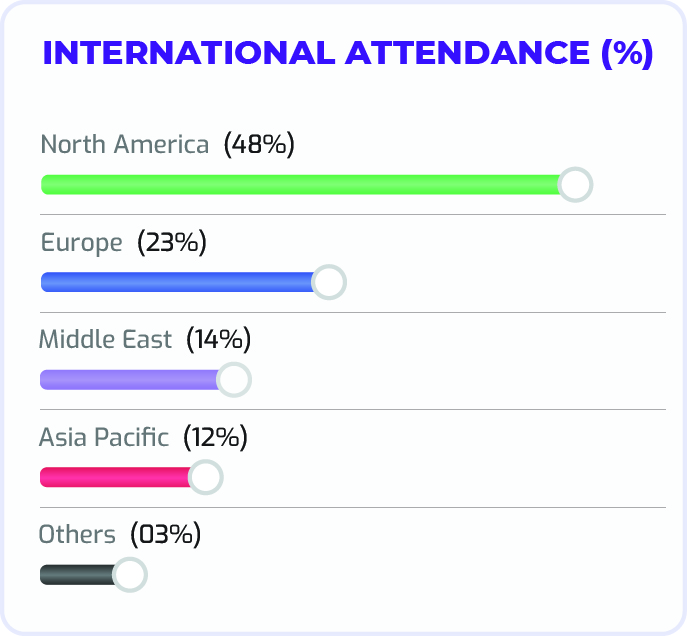Click the Asia Pacific slider knob

(206, 478)
